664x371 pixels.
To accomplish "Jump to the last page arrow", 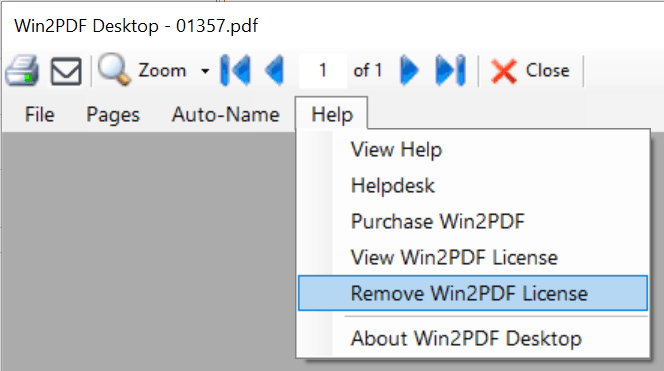I will 450,70.
